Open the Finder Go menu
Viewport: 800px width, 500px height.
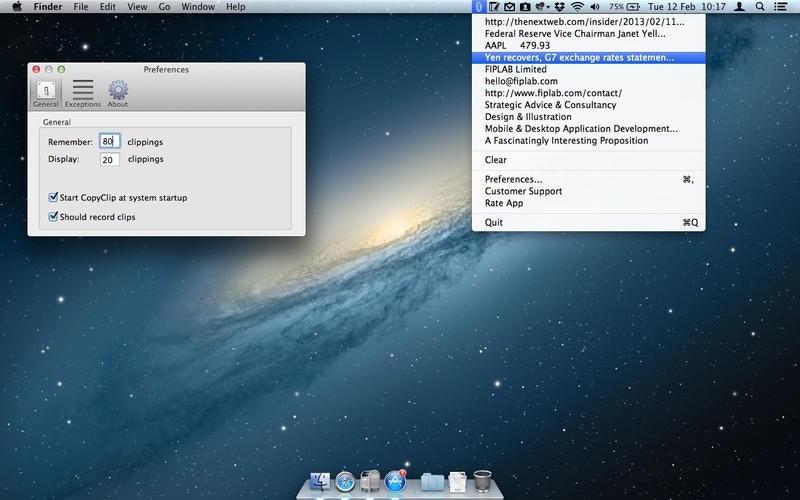[164, 7]
